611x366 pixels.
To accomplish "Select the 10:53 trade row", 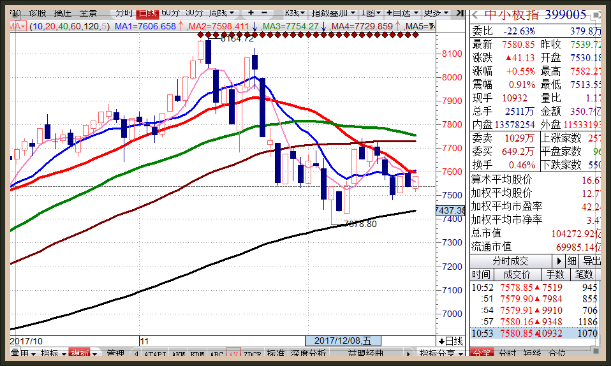I will point(534,333).
